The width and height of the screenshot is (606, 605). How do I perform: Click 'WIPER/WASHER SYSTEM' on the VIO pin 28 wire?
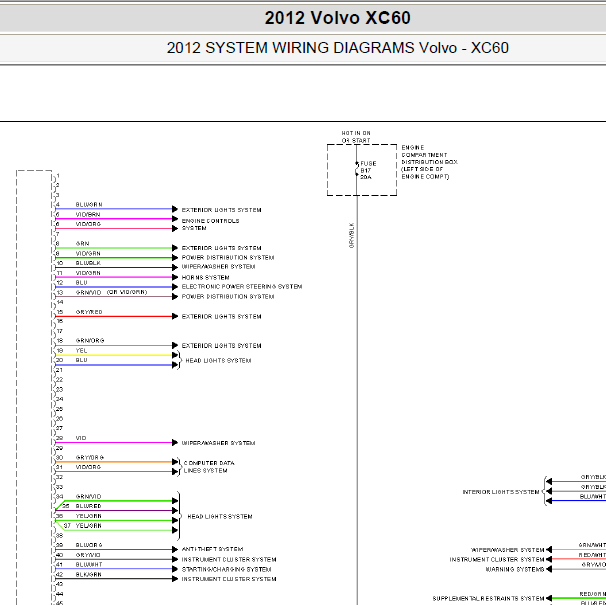(x=218, y=443)
